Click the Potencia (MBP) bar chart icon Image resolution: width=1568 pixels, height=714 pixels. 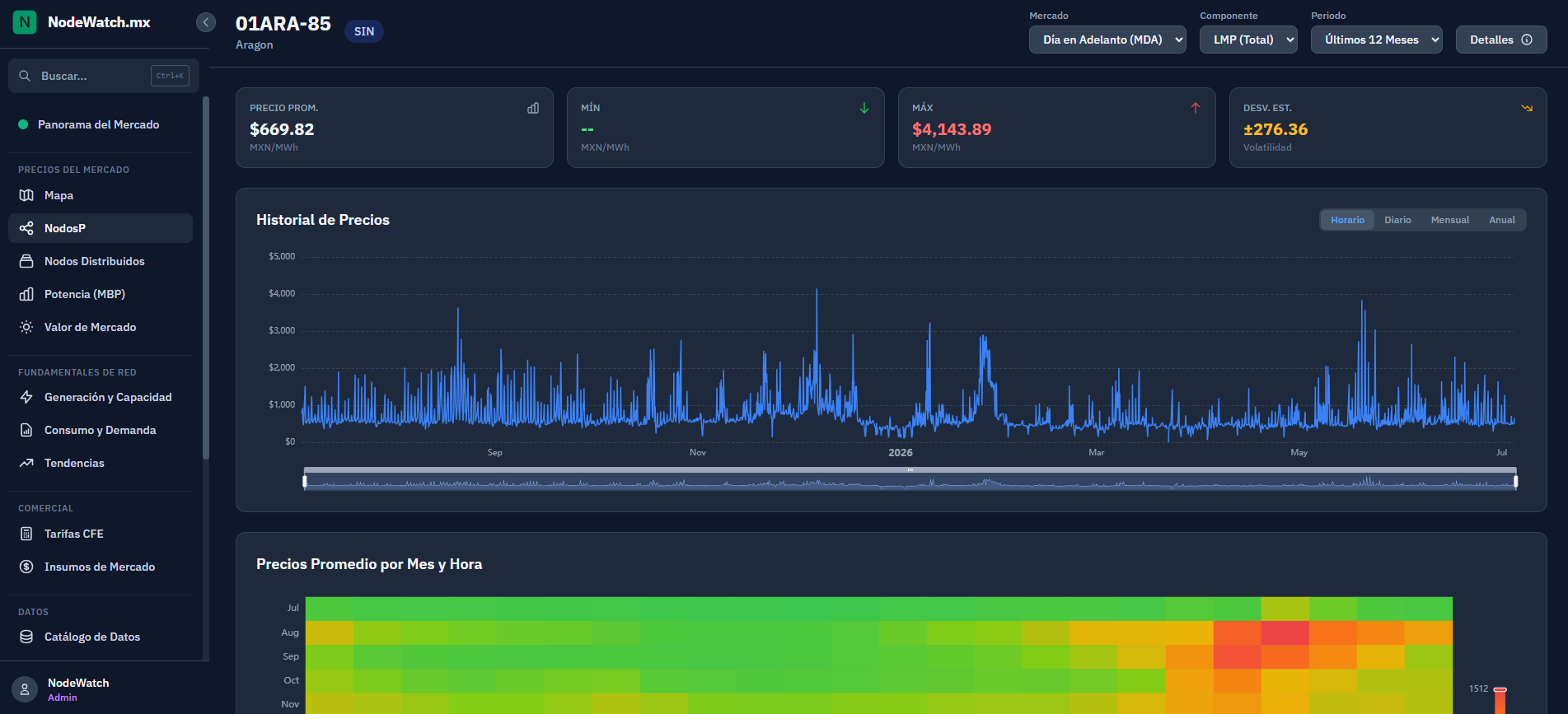[x=26, y=294]
